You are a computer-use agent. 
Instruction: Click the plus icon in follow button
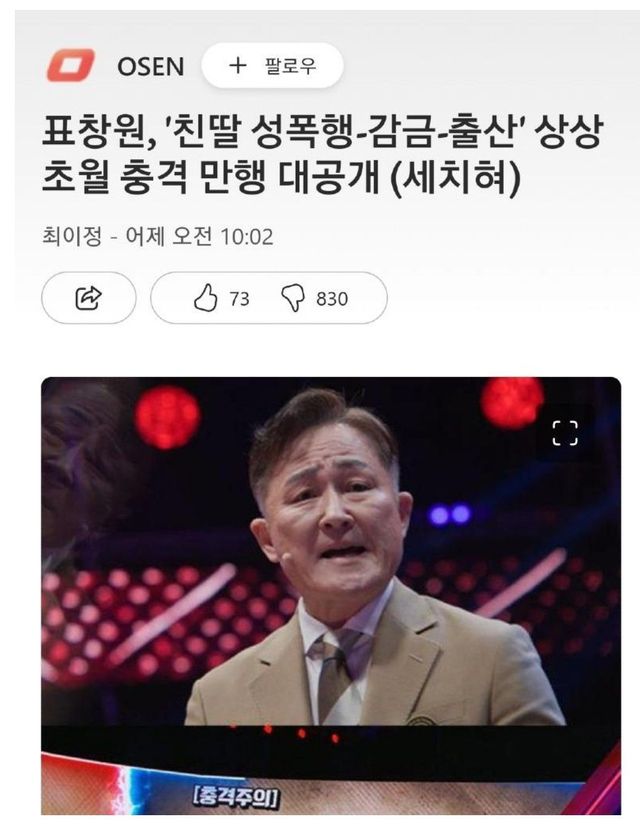238,66
